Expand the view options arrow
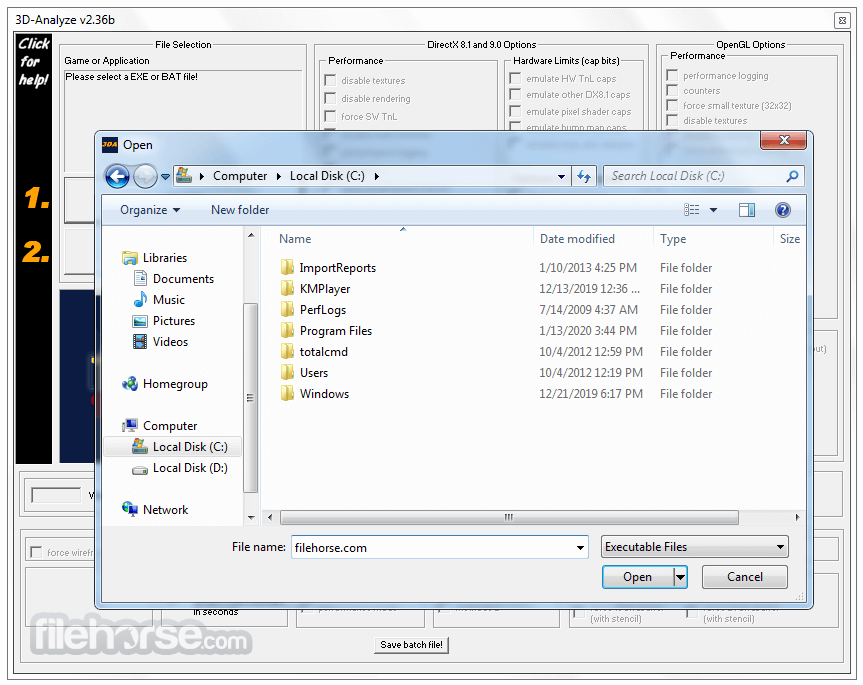Screen dimensions: 863x685 click(713, 210)
